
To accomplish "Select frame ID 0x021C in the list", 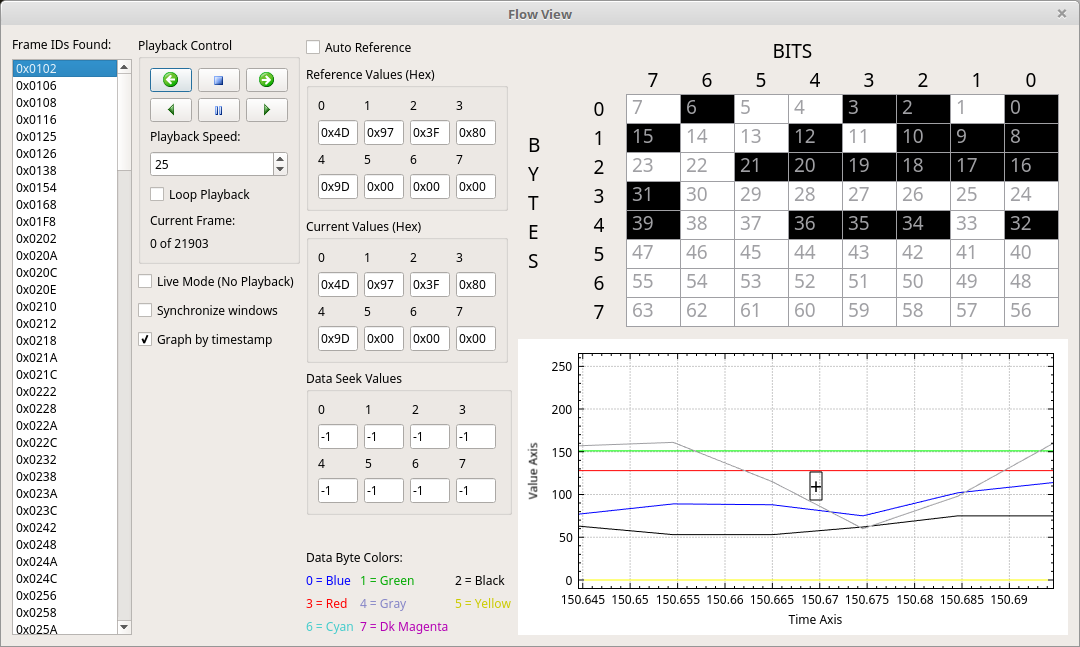I will (x=65, y=374).
